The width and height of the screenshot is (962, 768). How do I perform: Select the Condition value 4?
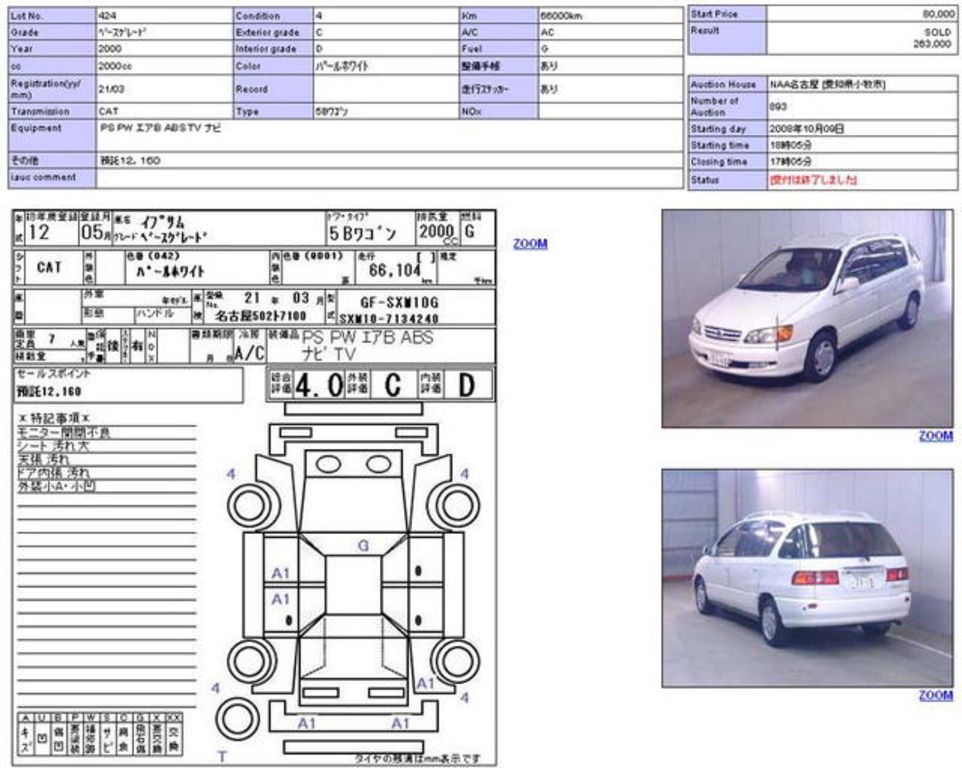click(x=319, y=15)
